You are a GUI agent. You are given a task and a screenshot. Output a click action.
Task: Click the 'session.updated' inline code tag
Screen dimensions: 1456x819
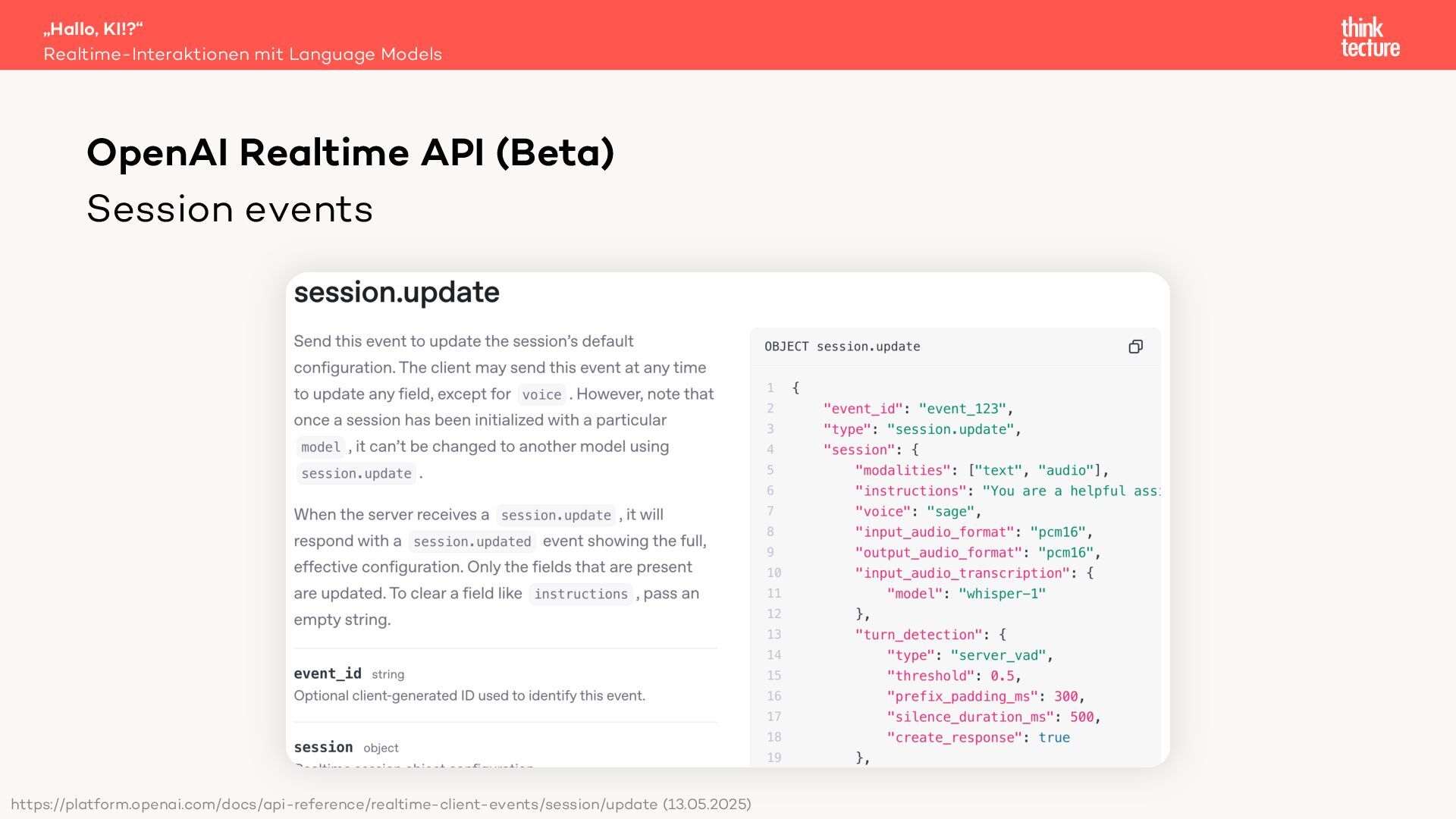(472, 541)
